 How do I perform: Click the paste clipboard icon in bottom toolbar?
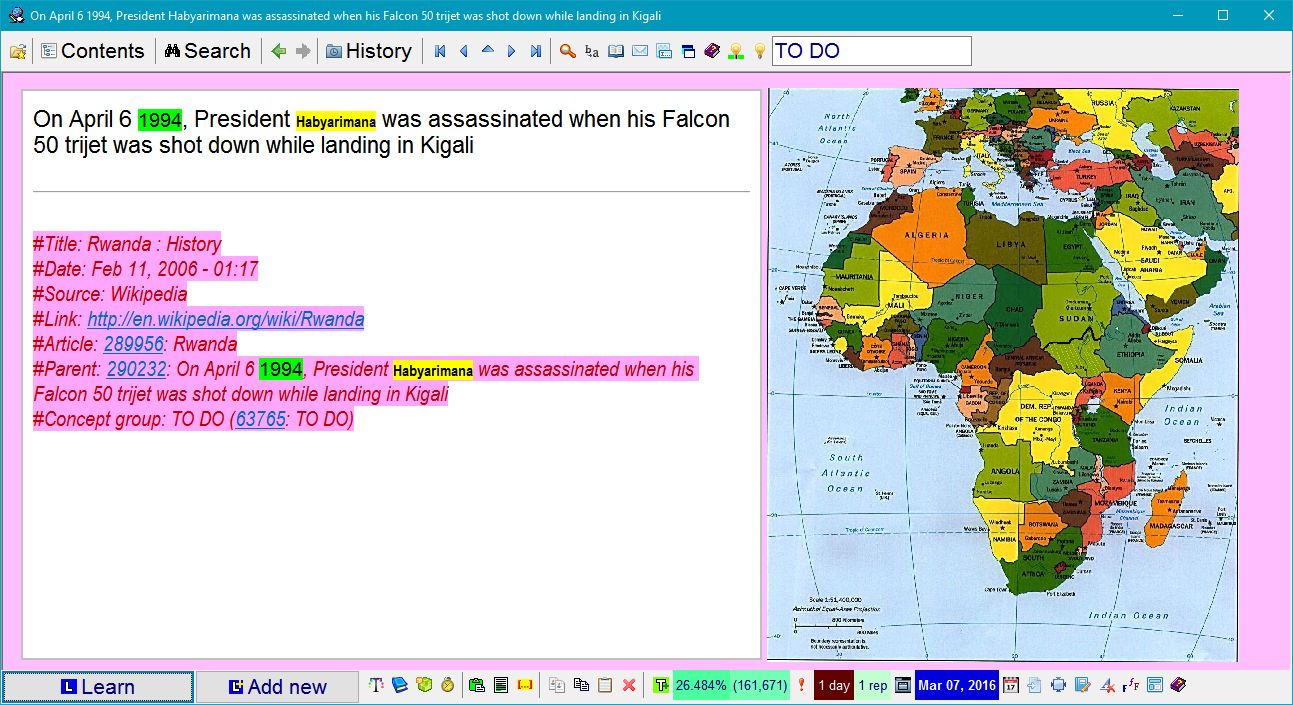coord(604,685)
